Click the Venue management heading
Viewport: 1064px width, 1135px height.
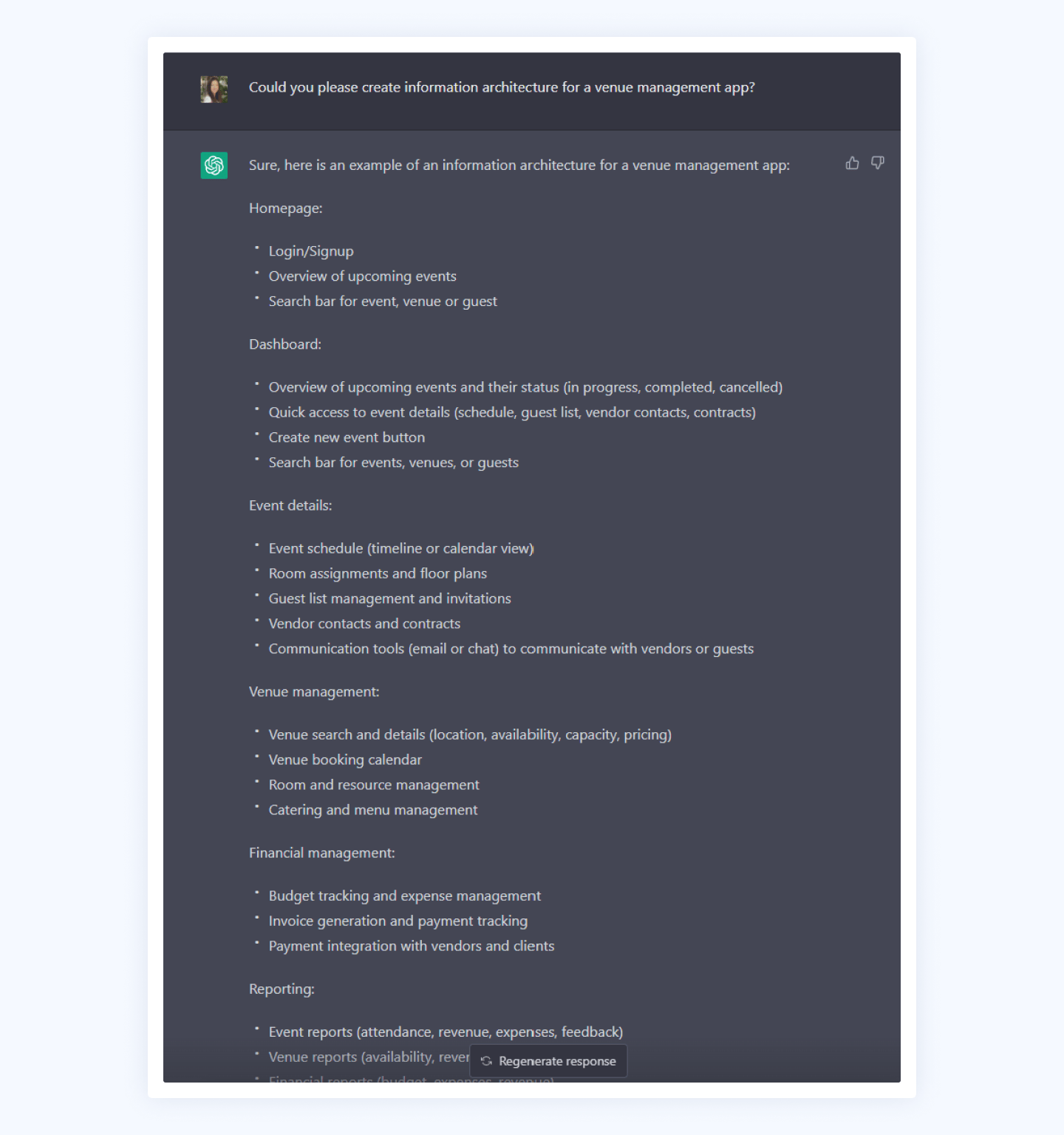[313, 692]
